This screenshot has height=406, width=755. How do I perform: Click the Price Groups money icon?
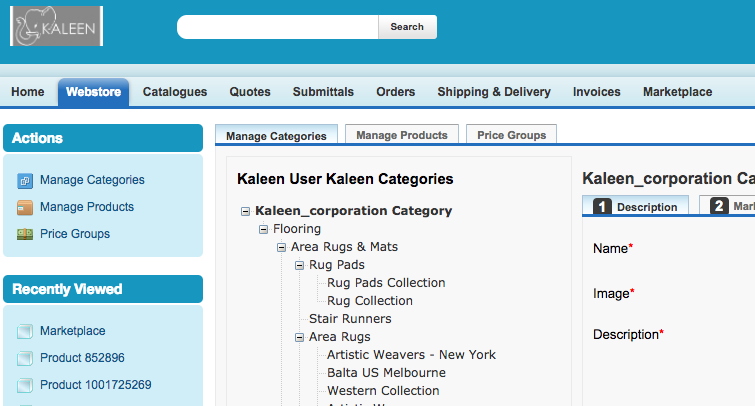[25, 234]
